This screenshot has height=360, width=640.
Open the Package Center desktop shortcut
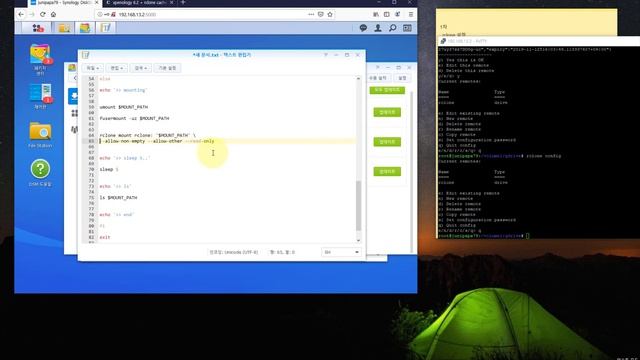click(x=40, y=59)
